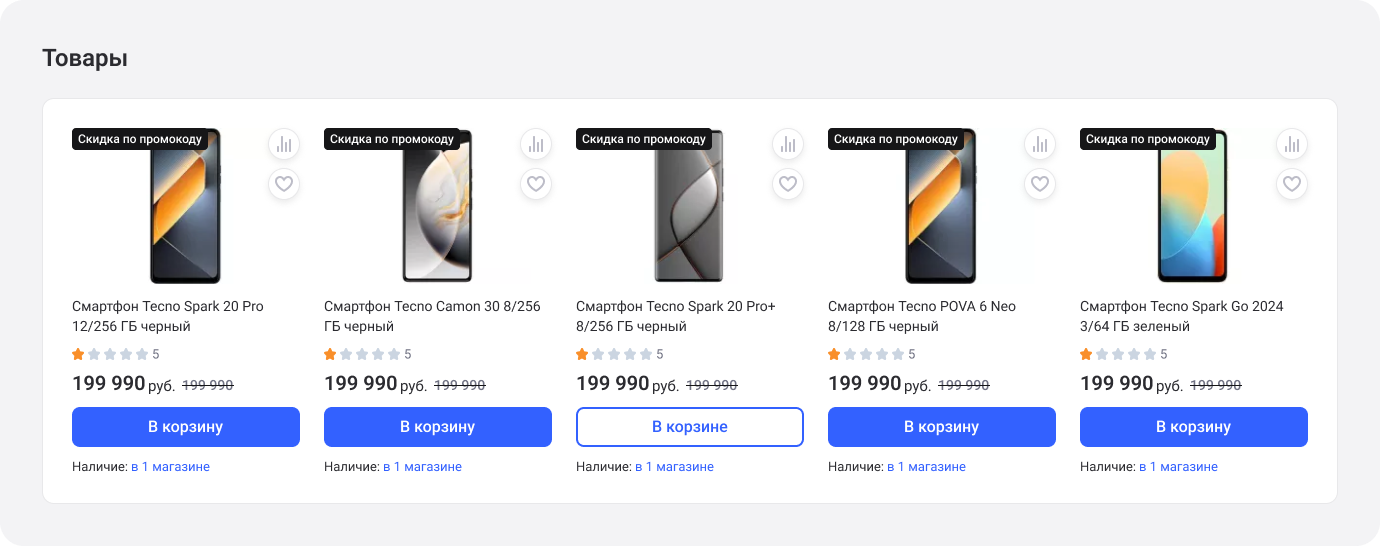This screenshot has width=1380, height=546.
Task: Compare the Tecno Spark 20 Pro+ phone
Action: point(788,144)
